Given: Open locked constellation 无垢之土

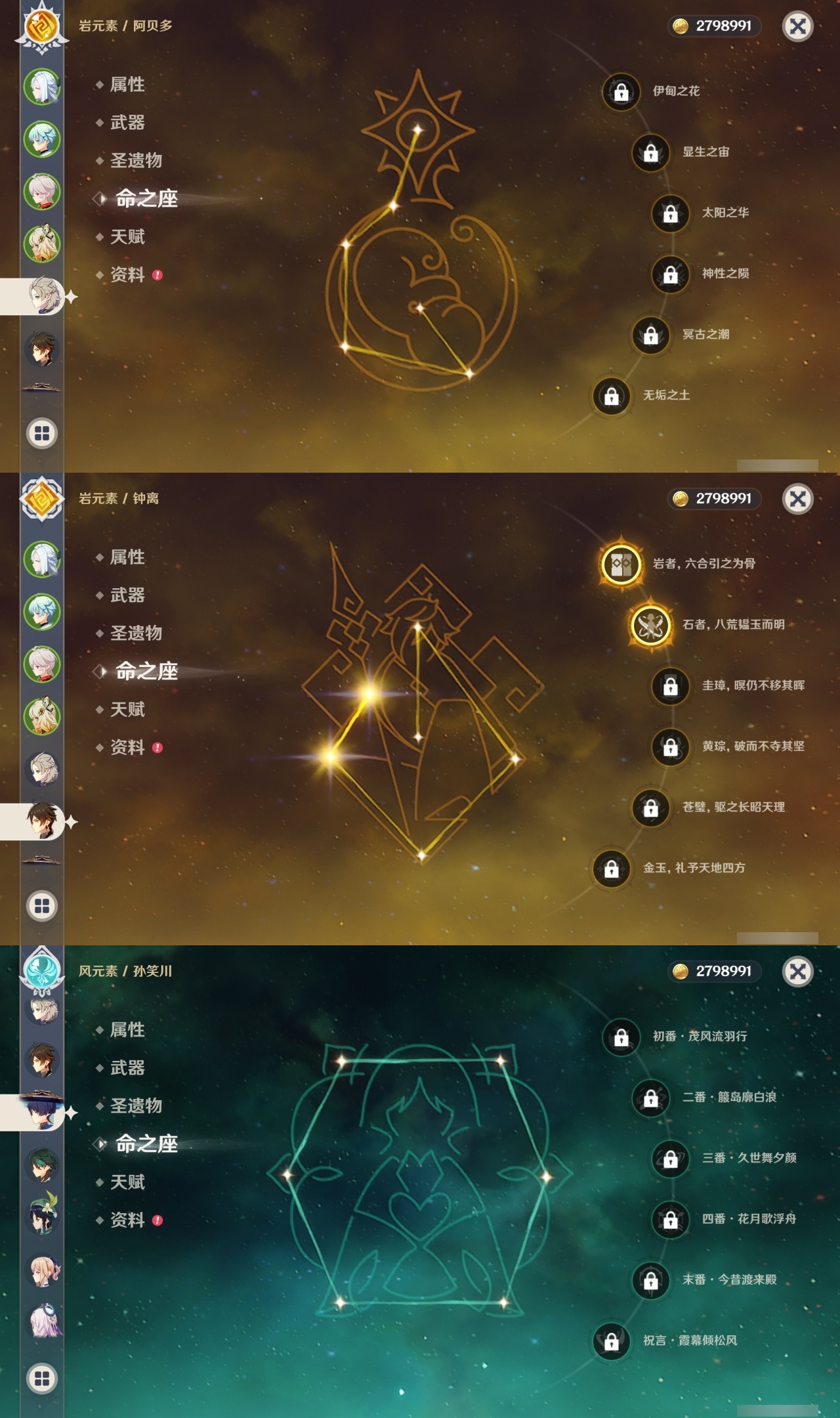Looking at the screenshot, I should point(611,396).
